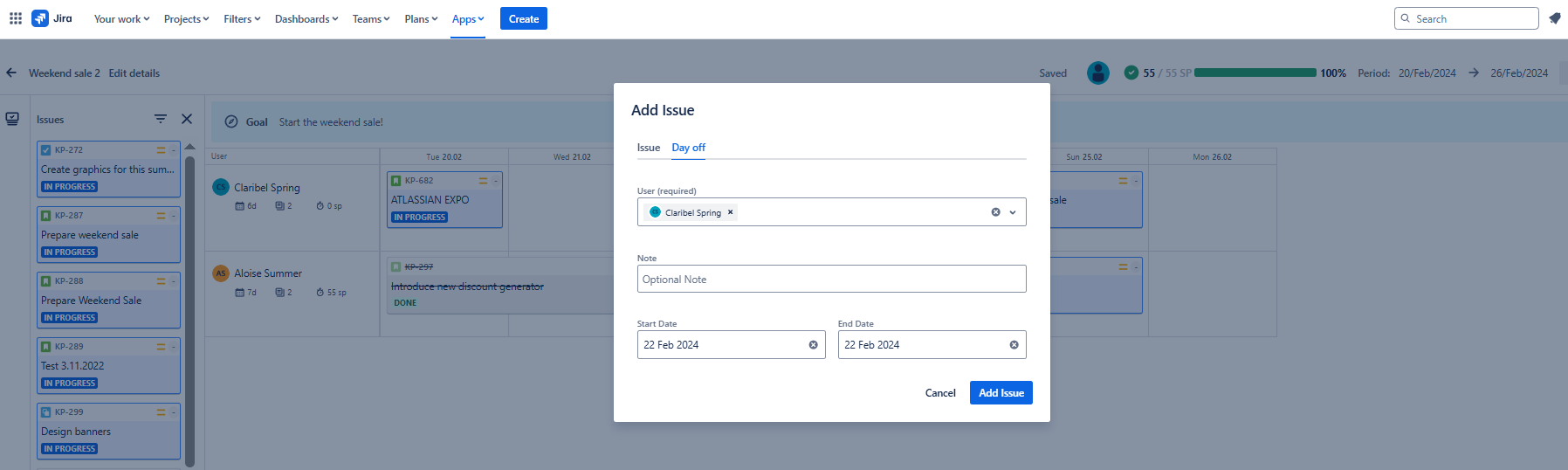
Task: Click priority icon on KP-288 card
Action: coord(161,281)
